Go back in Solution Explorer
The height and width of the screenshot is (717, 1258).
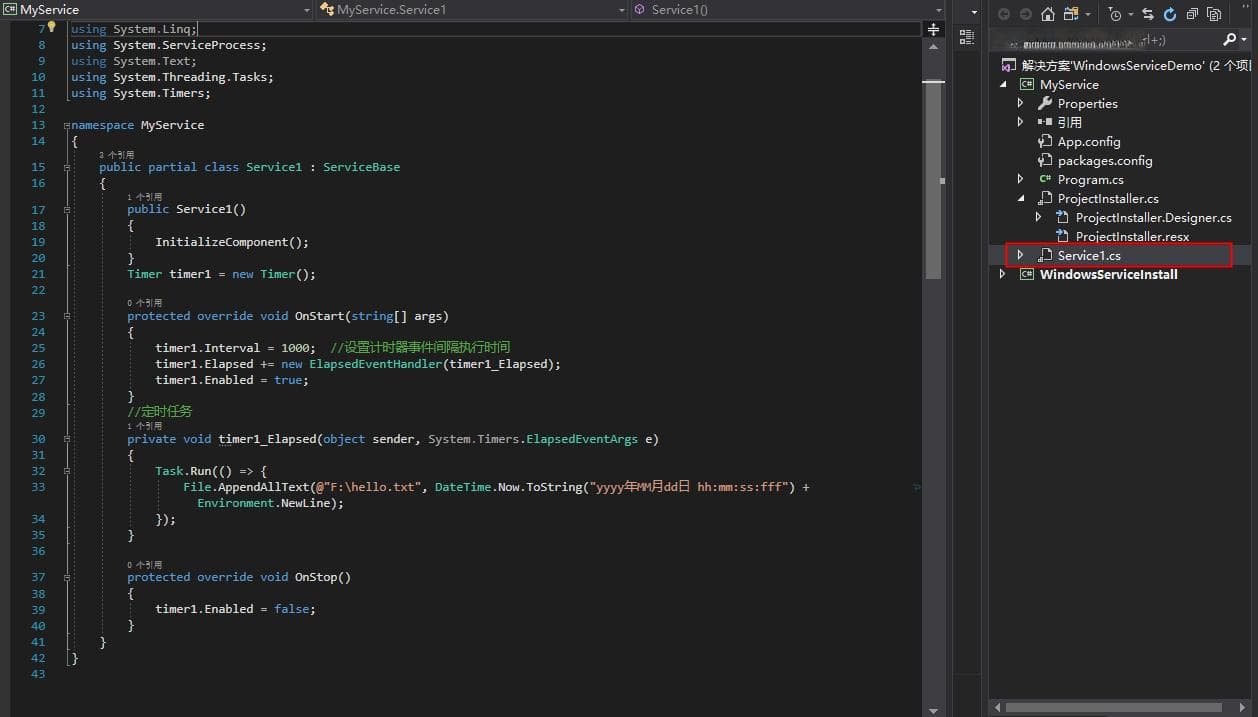pos(1004,14)
